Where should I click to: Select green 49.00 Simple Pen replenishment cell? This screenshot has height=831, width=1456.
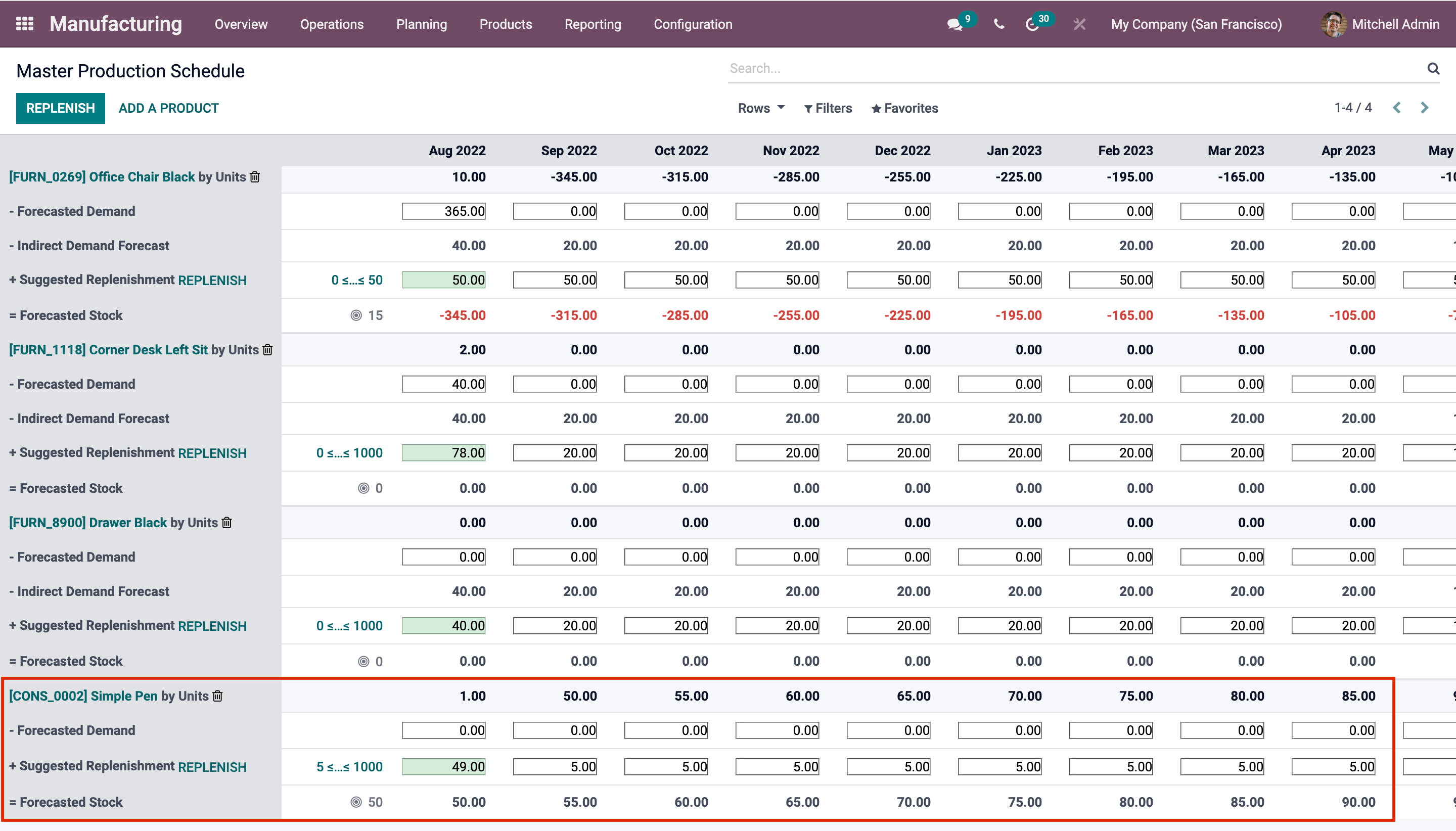(443, 766)
